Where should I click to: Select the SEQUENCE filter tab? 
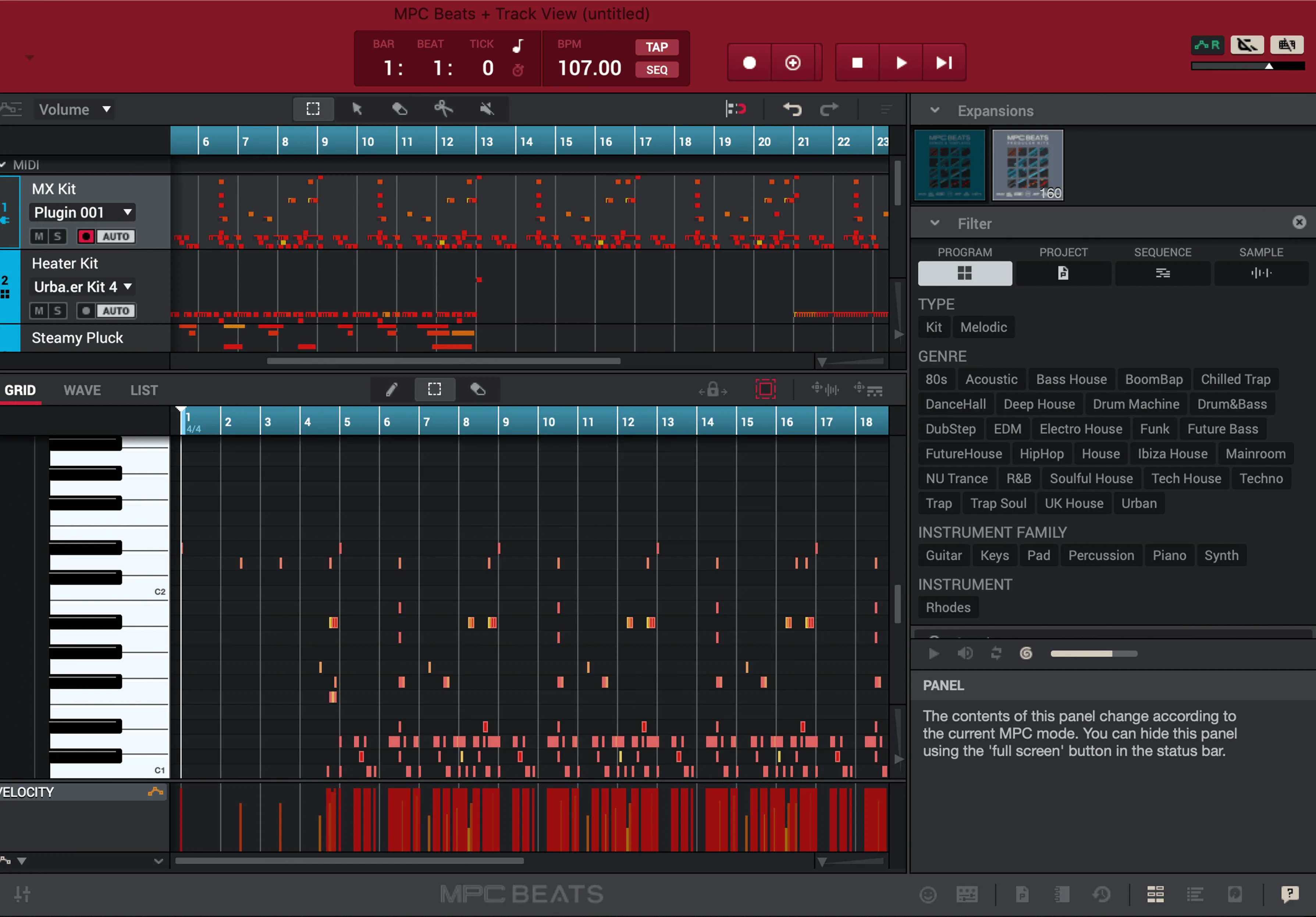coord(1163,273)
